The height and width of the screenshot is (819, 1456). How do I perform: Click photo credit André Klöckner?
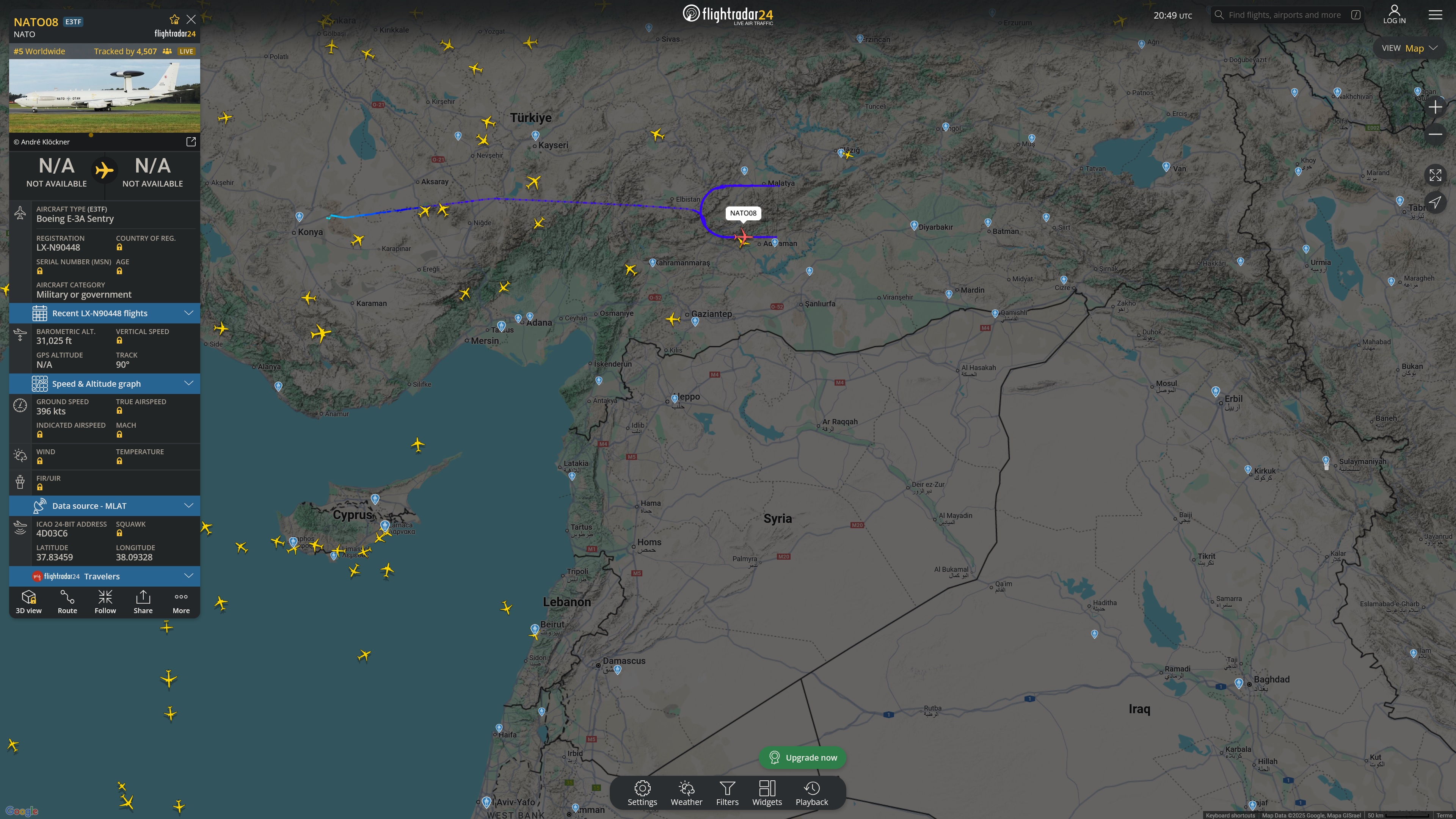[x=42, y=142]
